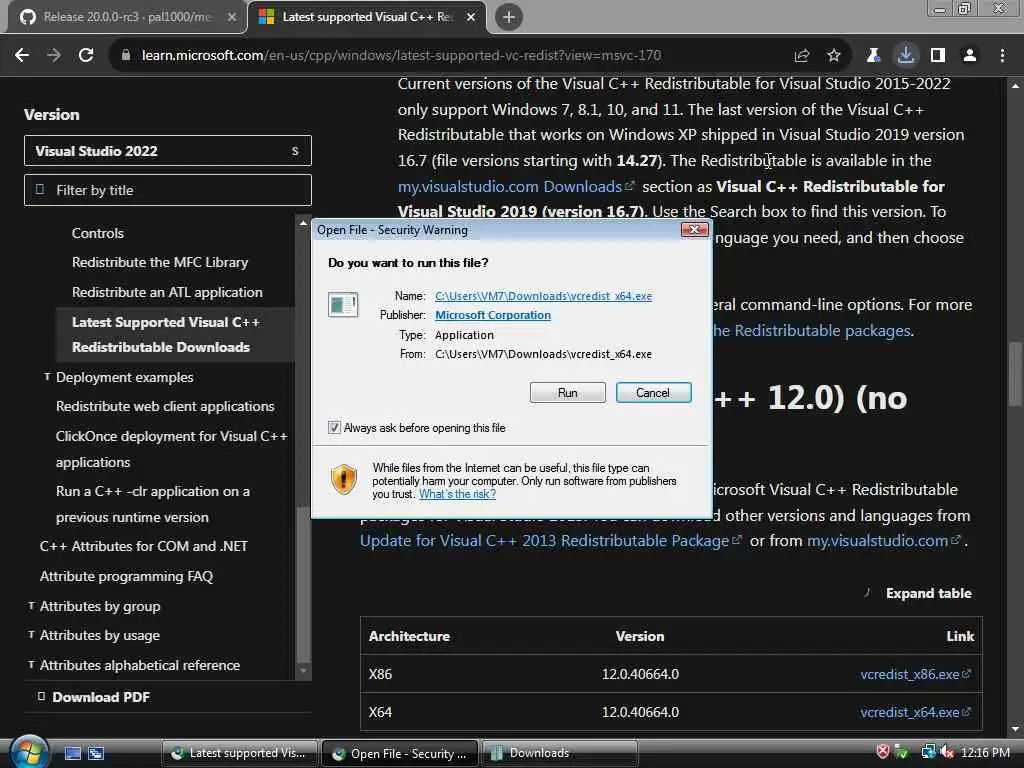This screenshot has height=768, width=1024.
Task: Click the Switch between windows quick launch icon
Action: pos(96,753)
